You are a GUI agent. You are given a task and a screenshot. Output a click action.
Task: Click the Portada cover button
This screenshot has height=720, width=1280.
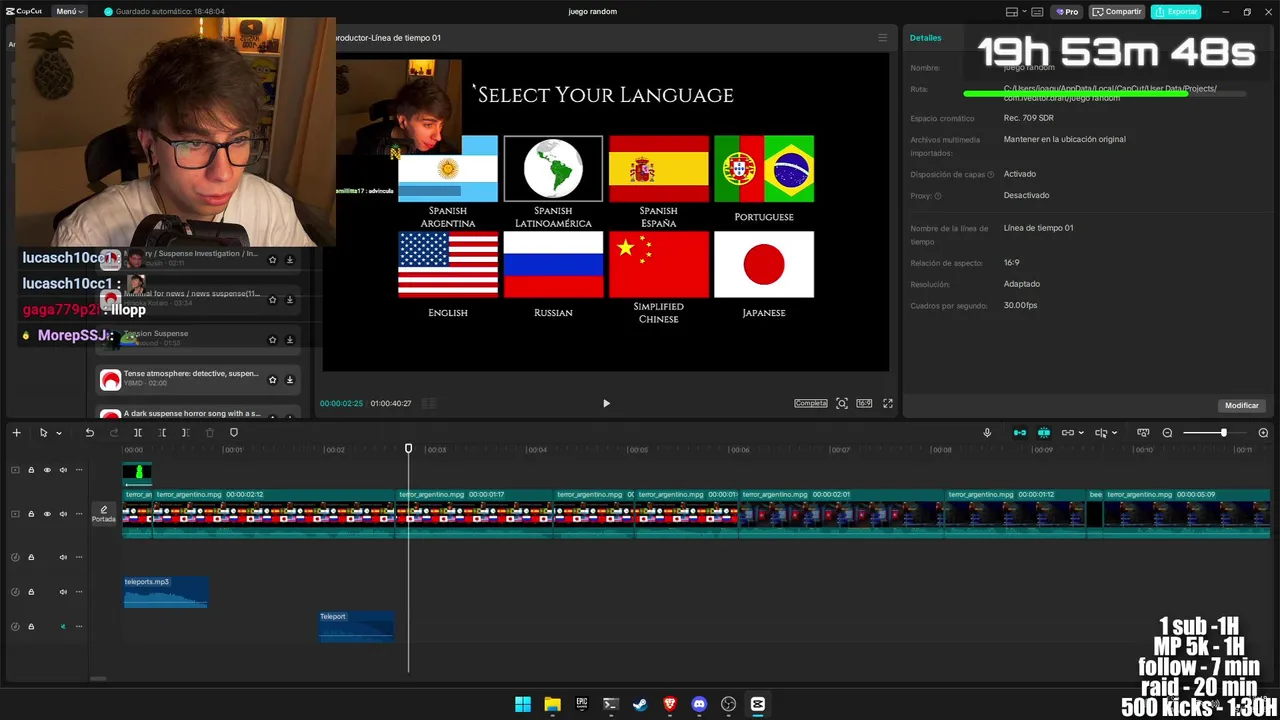click(104, 514)
